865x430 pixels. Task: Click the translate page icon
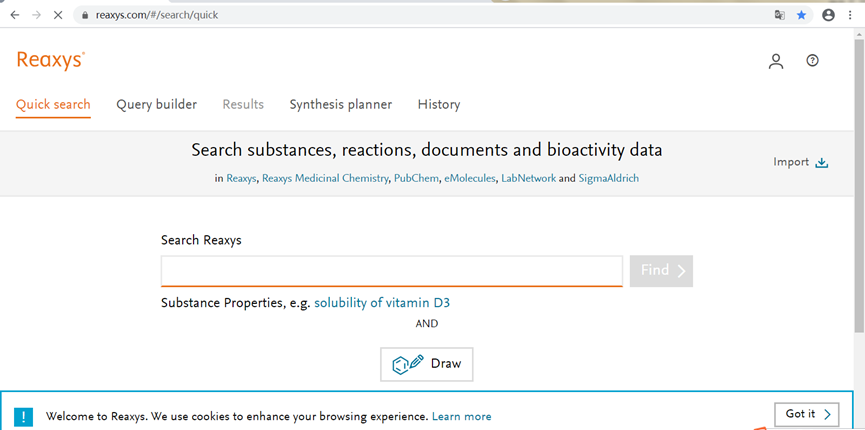(x=779, y=15)
